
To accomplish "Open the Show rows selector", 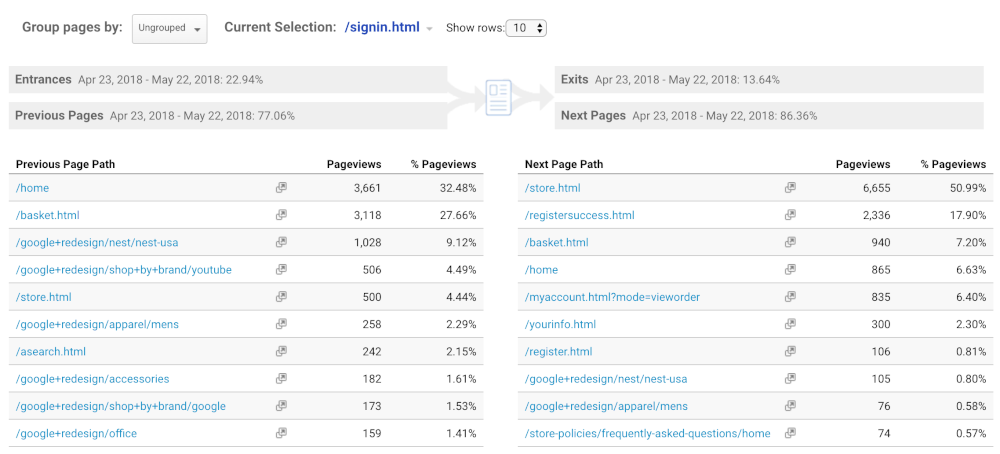I will (526, 28).
